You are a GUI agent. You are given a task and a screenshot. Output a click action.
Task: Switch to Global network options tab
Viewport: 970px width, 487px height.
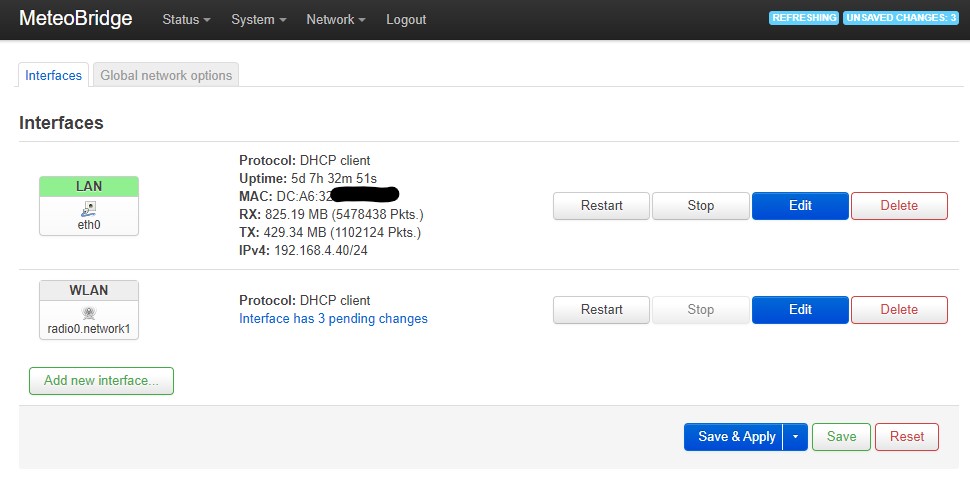click(x=166, y=75)
